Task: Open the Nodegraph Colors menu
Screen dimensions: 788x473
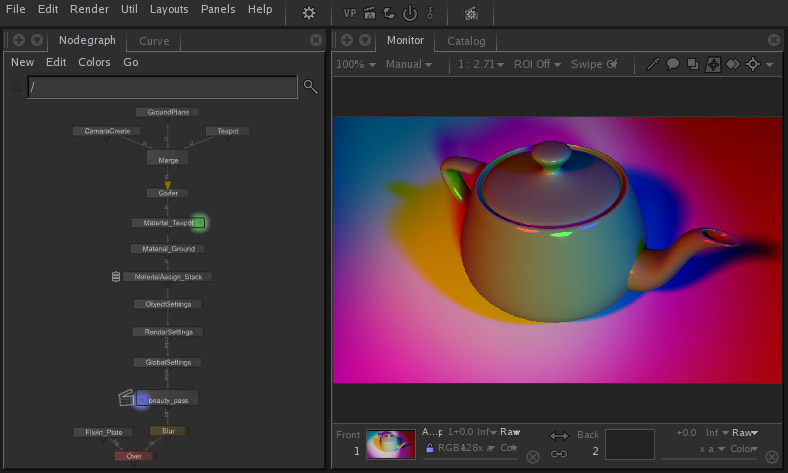Action: point(94,62)
